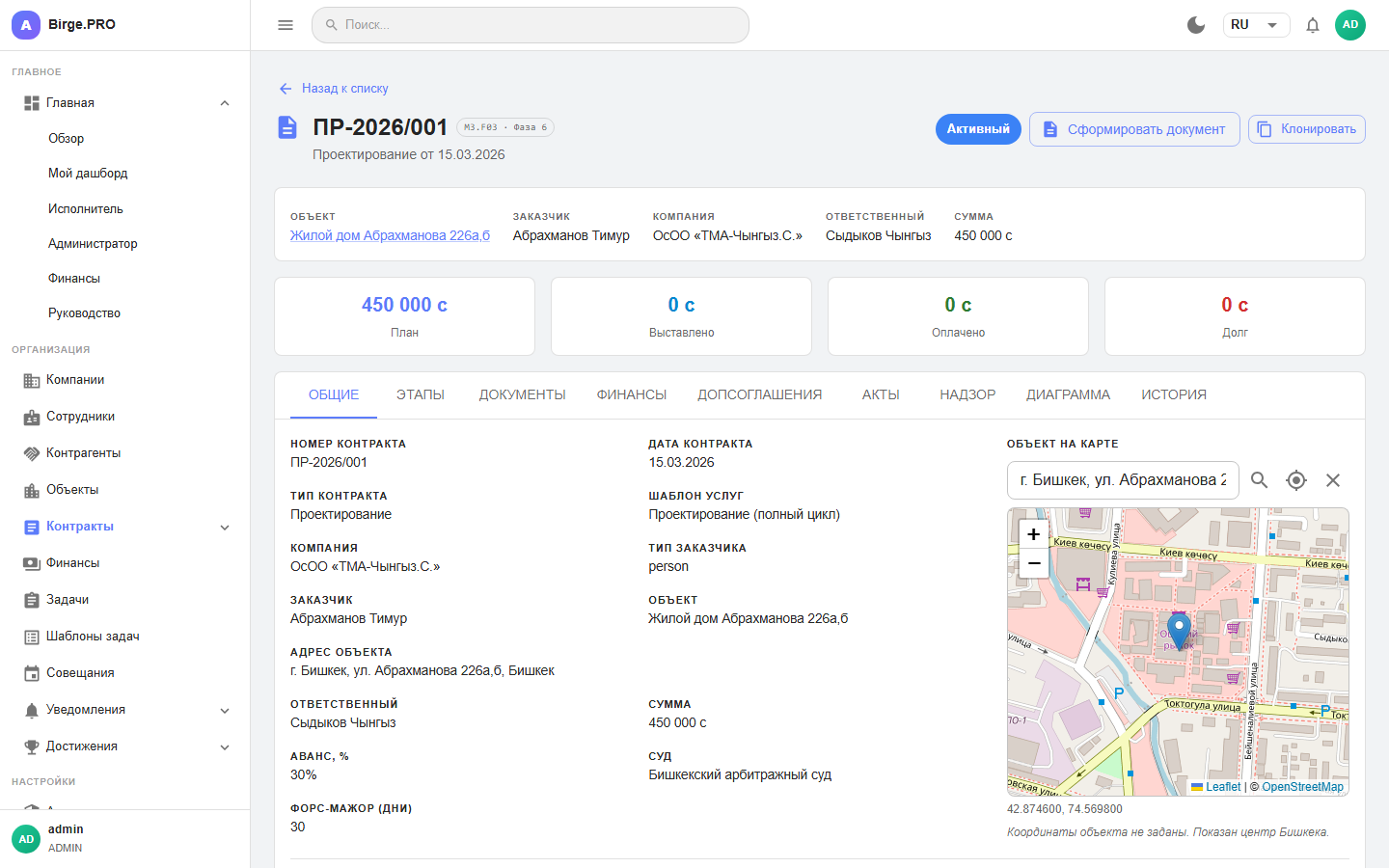Click the map address search magnifier icon
Viewport: 1389px width, 868px height.
(1259, 479)
